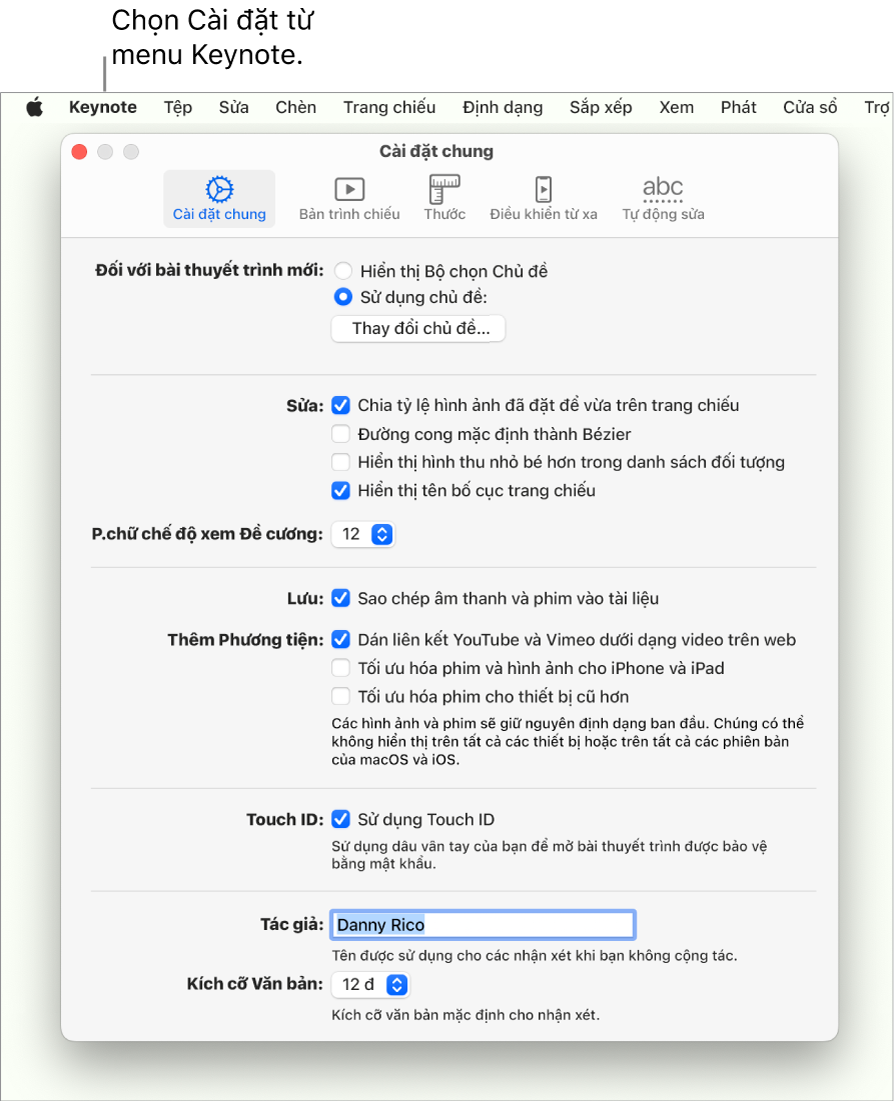Open the Thước rulers settings
Screen dimensions: 894x1101
[445, 199]
